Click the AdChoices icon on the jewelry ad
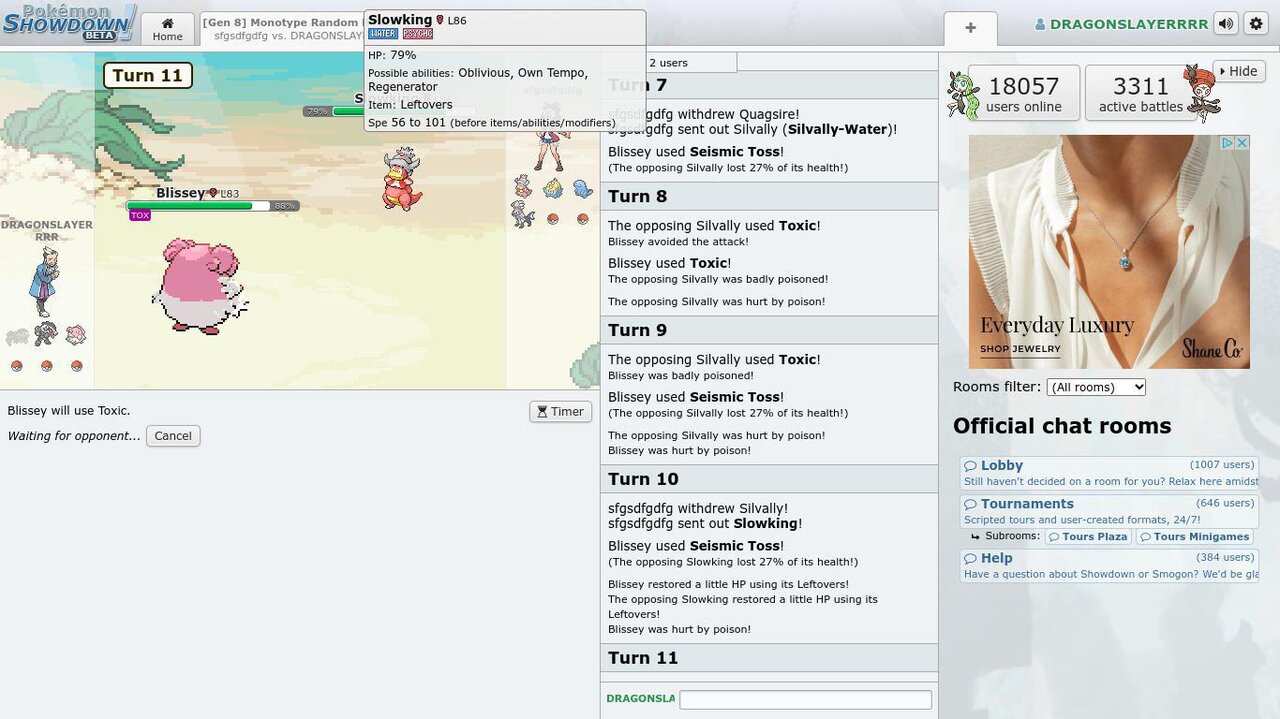Screen dimensions: 1280x719 [x=1228, y=143]
